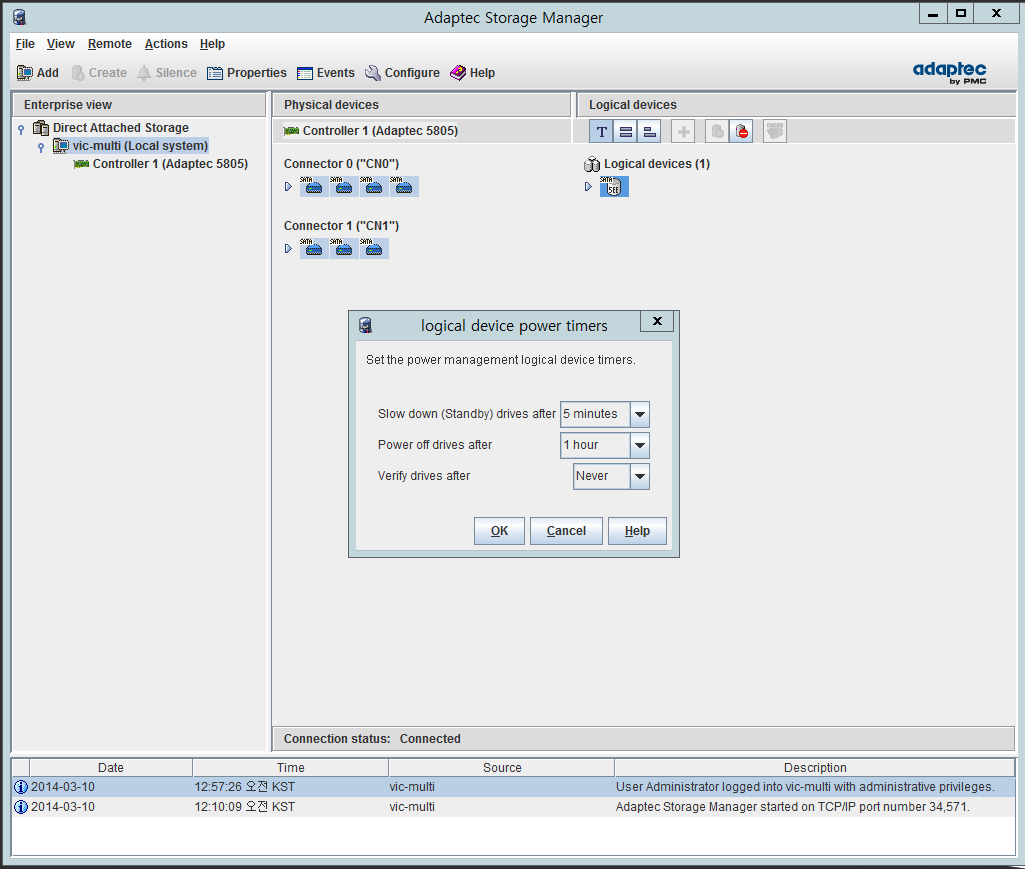Collapse vic-multi tree node handle
Viewport: 1025px width, 869px height.
41,147
